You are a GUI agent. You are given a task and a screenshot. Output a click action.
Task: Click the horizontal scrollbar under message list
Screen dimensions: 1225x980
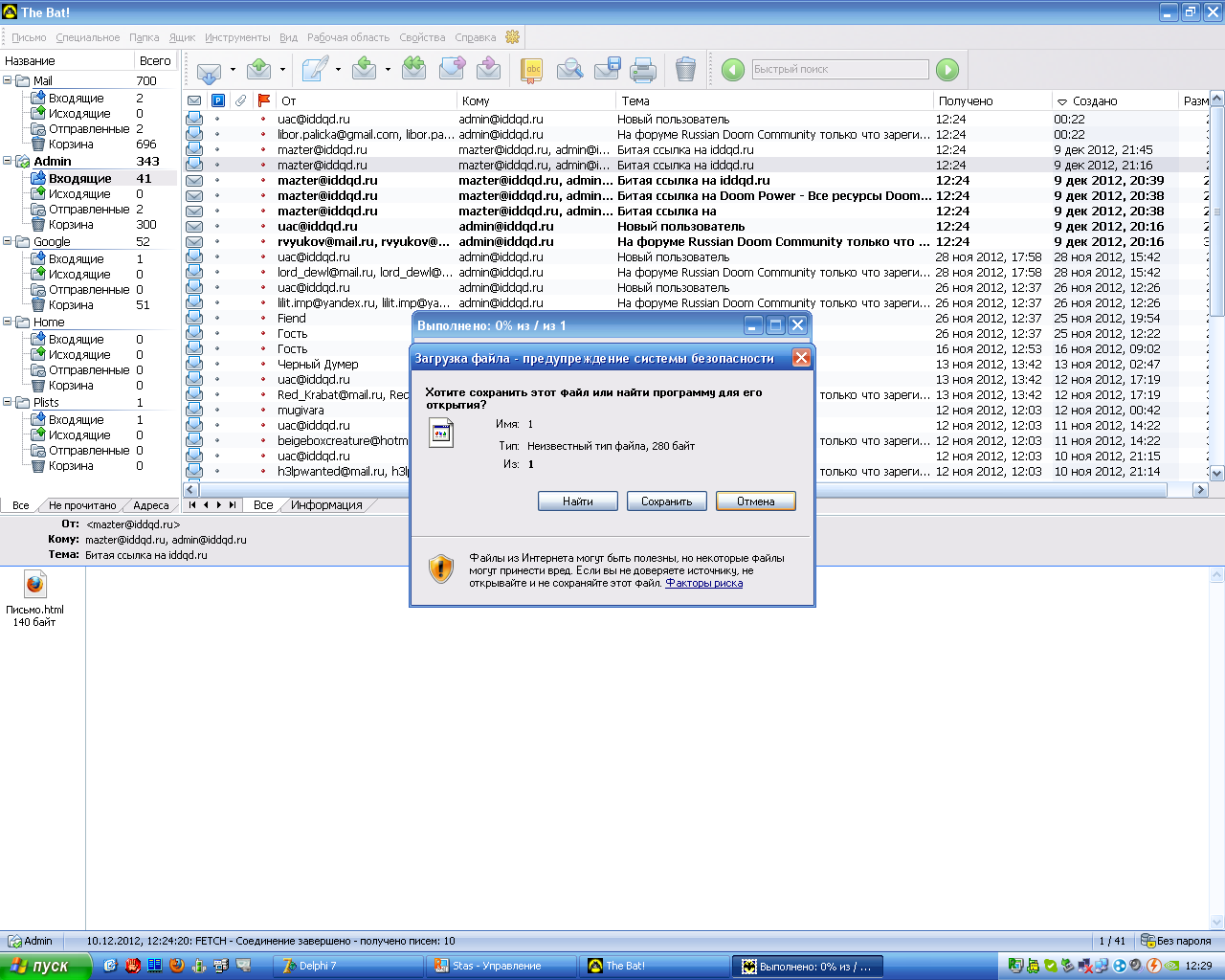(689, 490)
